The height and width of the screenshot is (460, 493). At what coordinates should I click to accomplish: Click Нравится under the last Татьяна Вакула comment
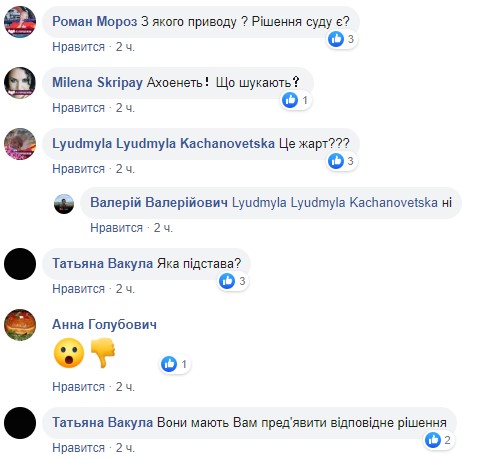(78, 448)
